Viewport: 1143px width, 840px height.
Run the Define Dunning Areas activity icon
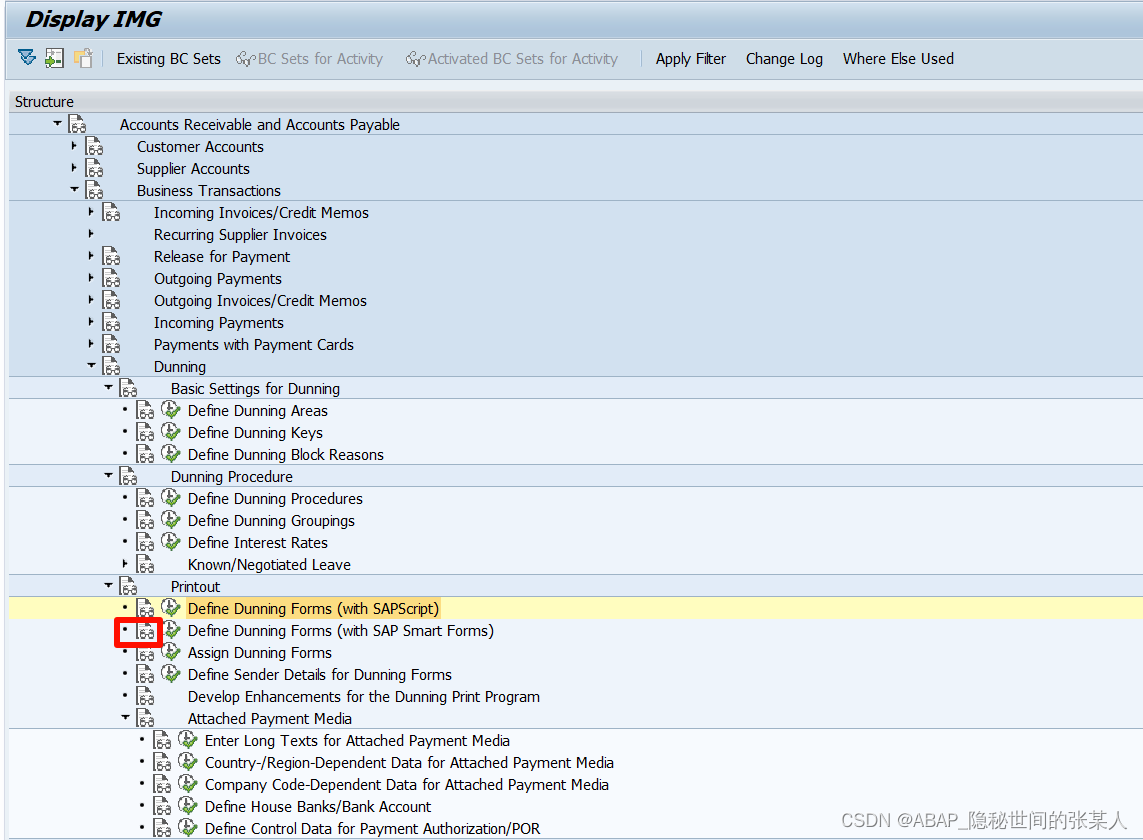click(x=171, y=410)
